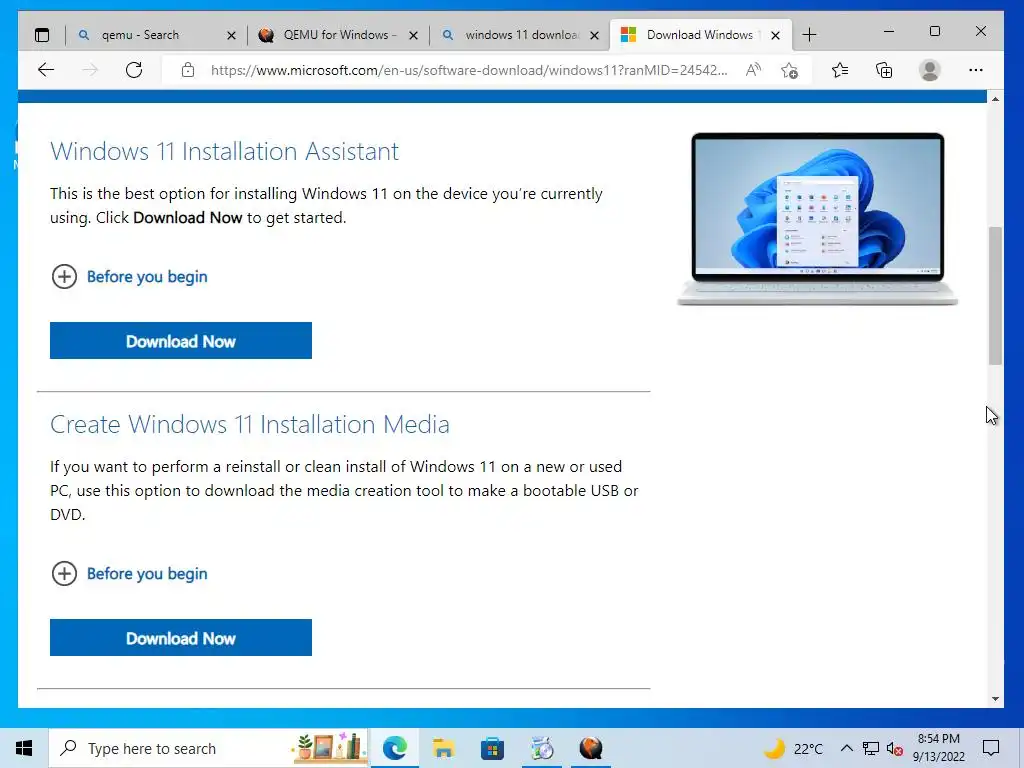Image resolution: width=1024 pixels, height=768 pixels.
Task: Click the Windows 11 laptop image
Action: [818, 219]
